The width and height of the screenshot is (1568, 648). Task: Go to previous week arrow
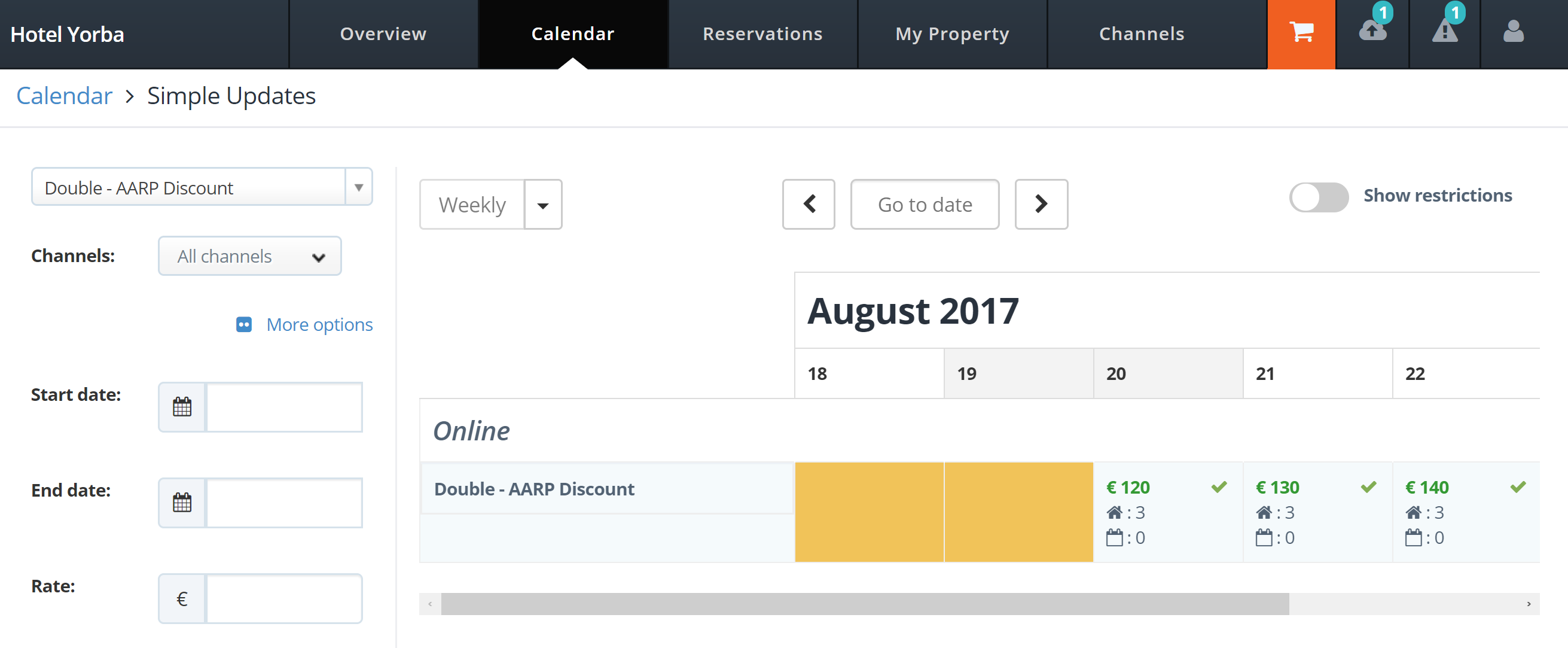809,204
